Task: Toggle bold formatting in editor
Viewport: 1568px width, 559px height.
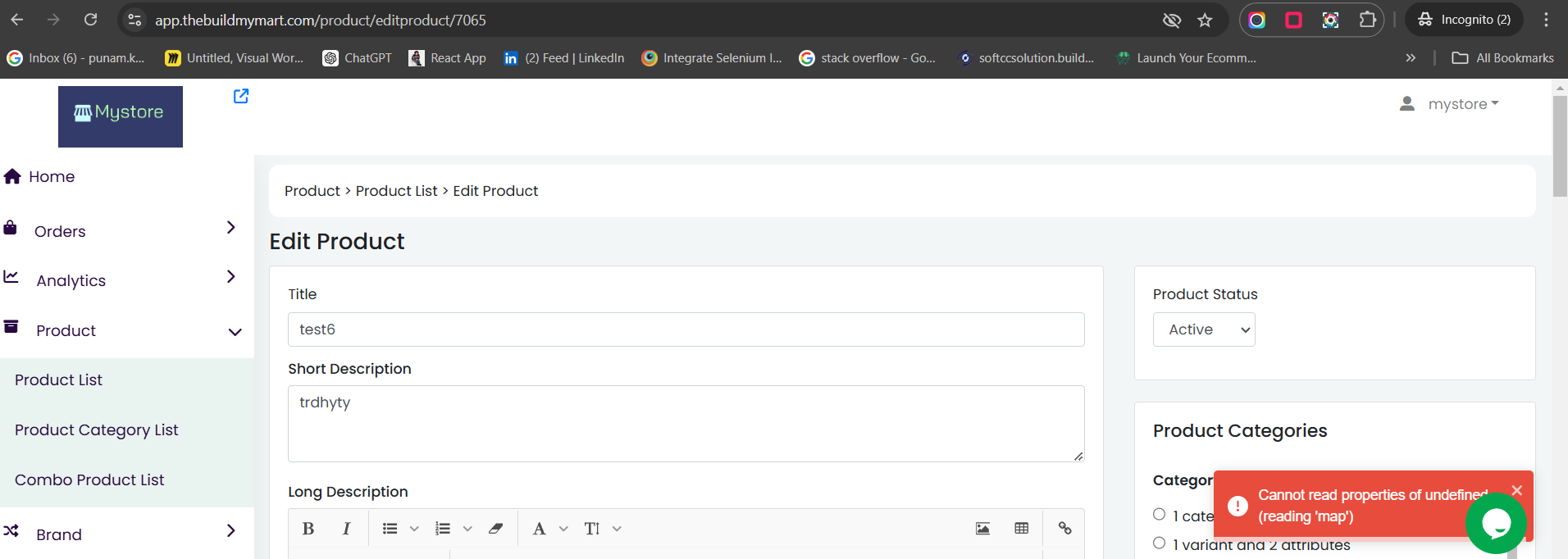Action: tap(308, 529)
